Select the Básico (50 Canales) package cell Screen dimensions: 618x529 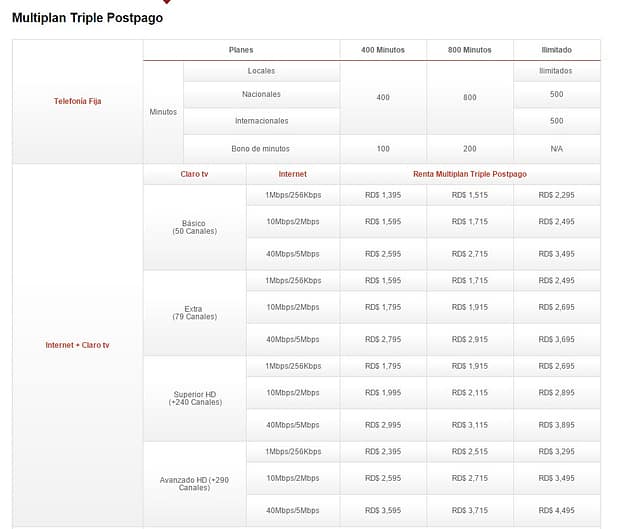click(x=194, y=227)
